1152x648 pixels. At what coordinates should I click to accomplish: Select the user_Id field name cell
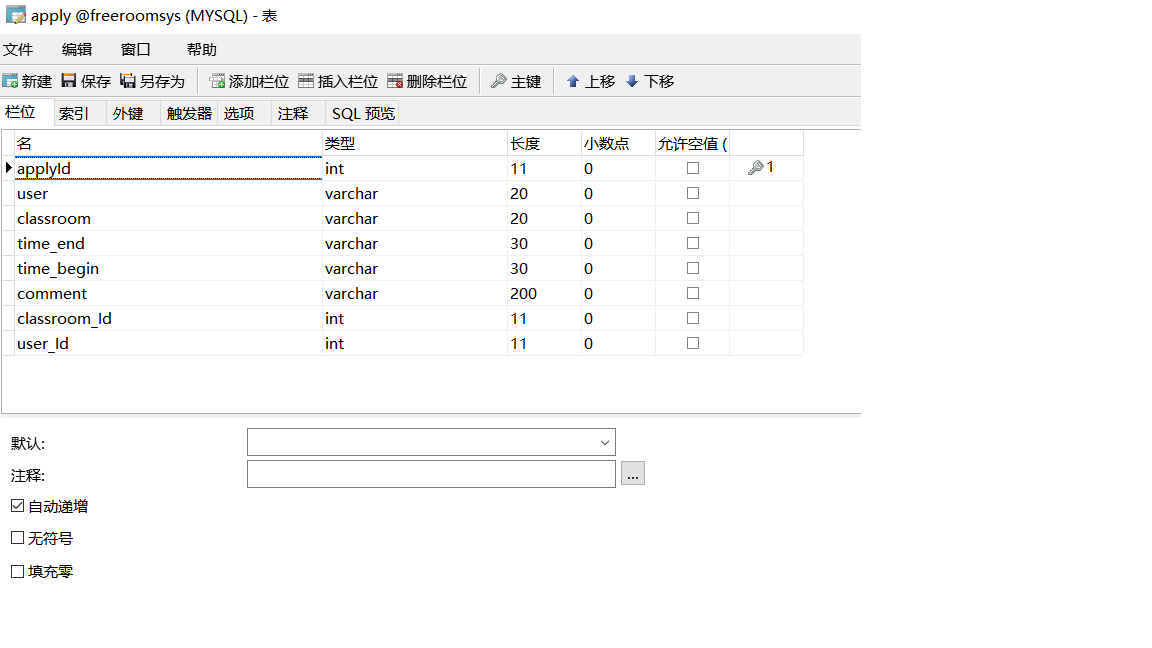[168, 343]
